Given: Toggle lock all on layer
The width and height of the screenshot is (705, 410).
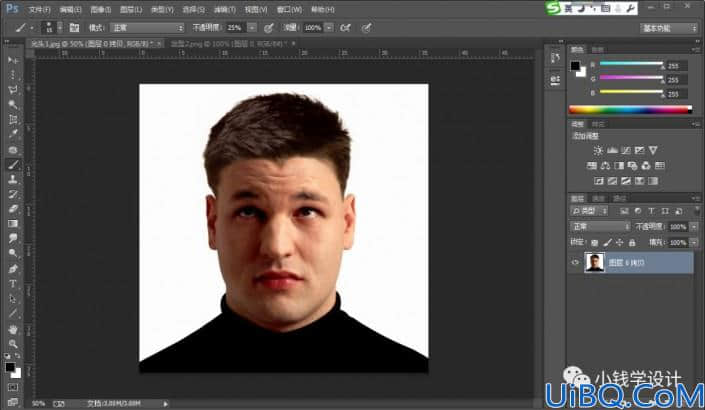Looking at the screenshot, I should pos(632,243).
